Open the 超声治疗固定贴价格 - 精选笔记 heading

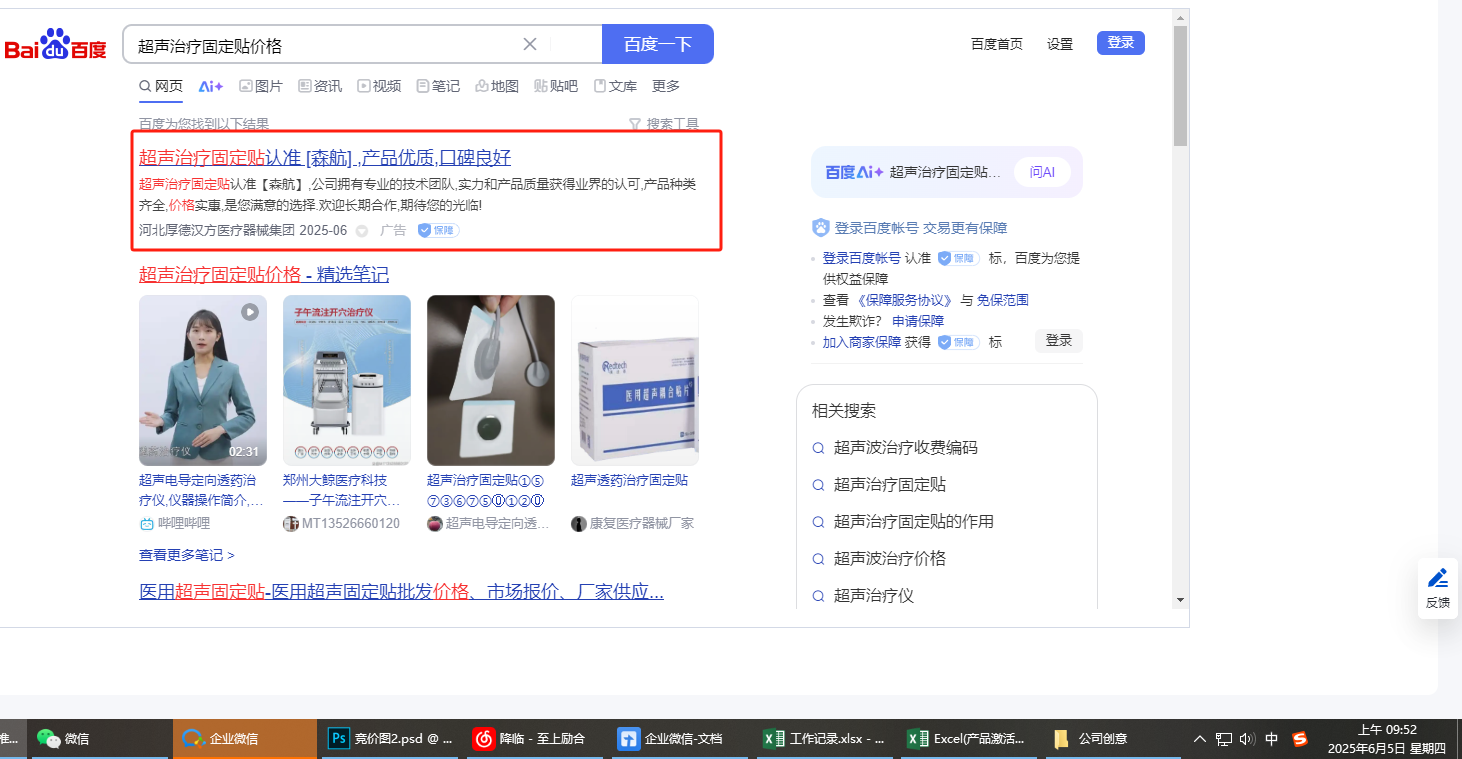point(264,274)
